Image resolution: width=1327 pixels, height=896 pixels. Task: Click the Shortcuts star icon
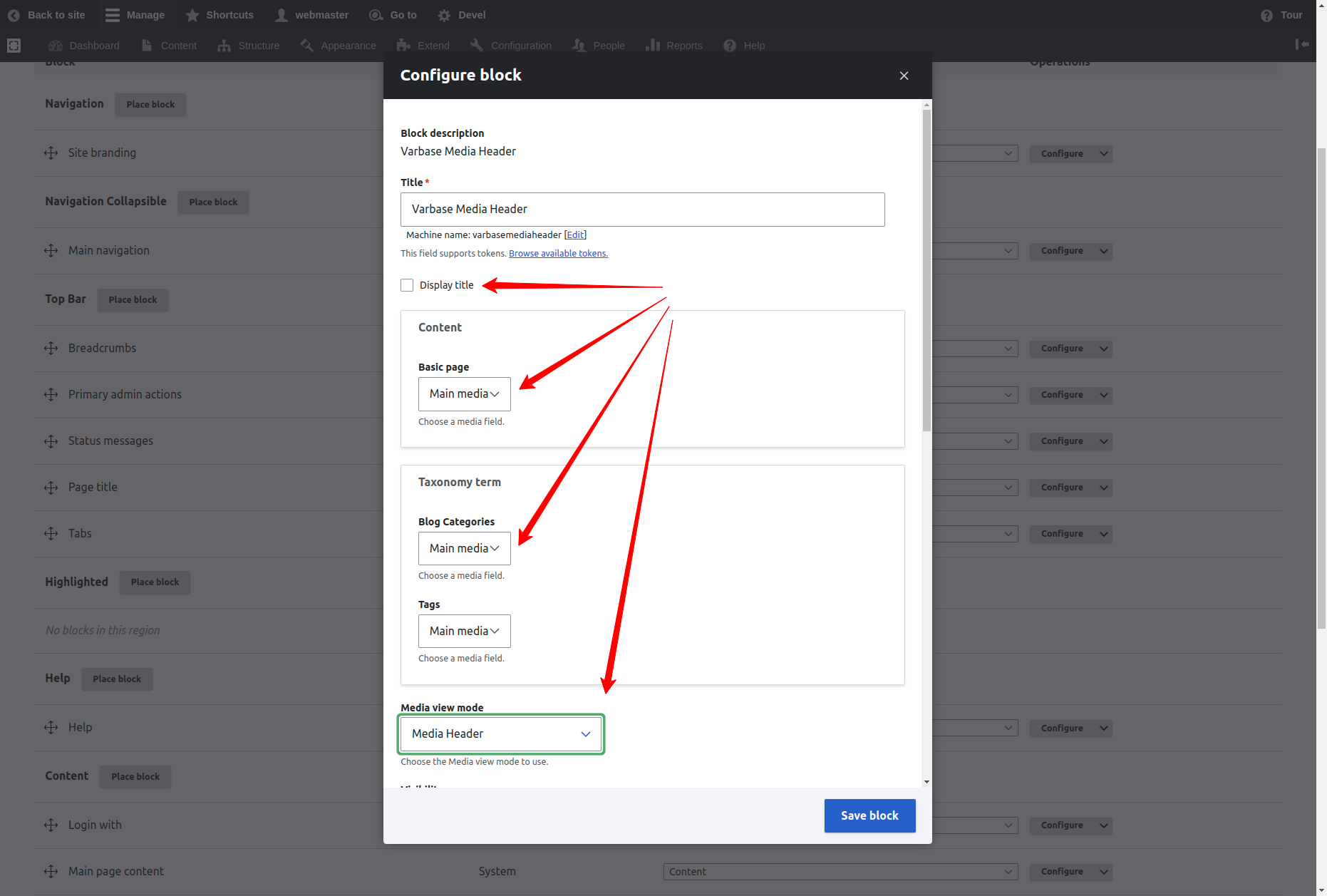[x=192, y=15]
